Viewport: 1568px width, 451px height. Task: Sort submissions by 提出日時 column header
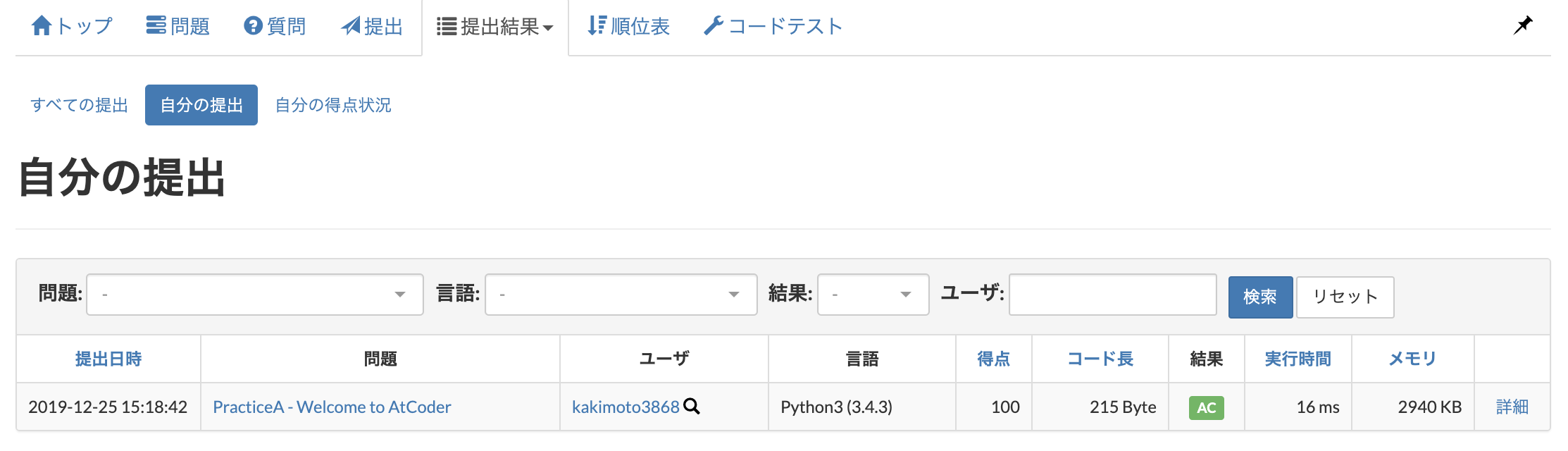point(108,359)
